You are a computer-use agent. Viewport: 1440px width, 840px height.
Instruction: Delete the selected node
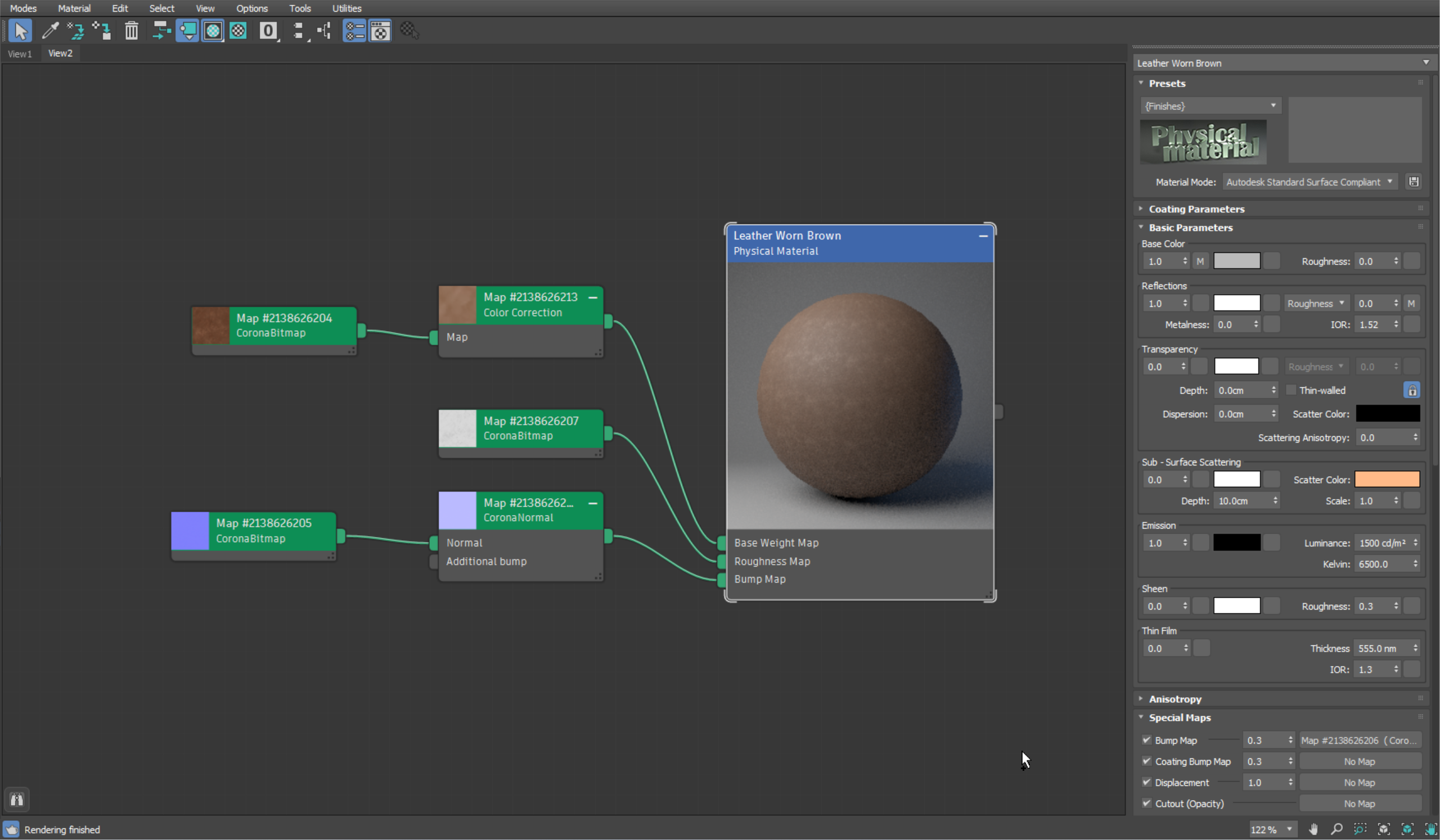132,30
